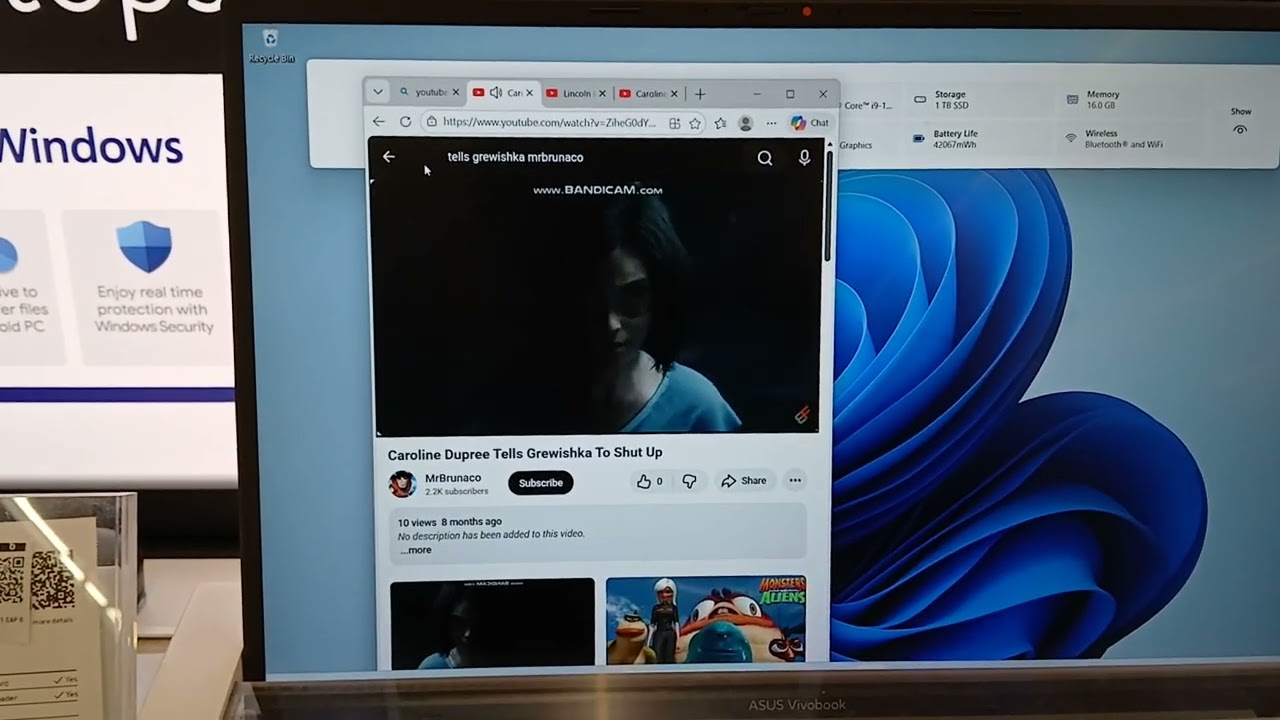Open the browser profile avatar

745,123
